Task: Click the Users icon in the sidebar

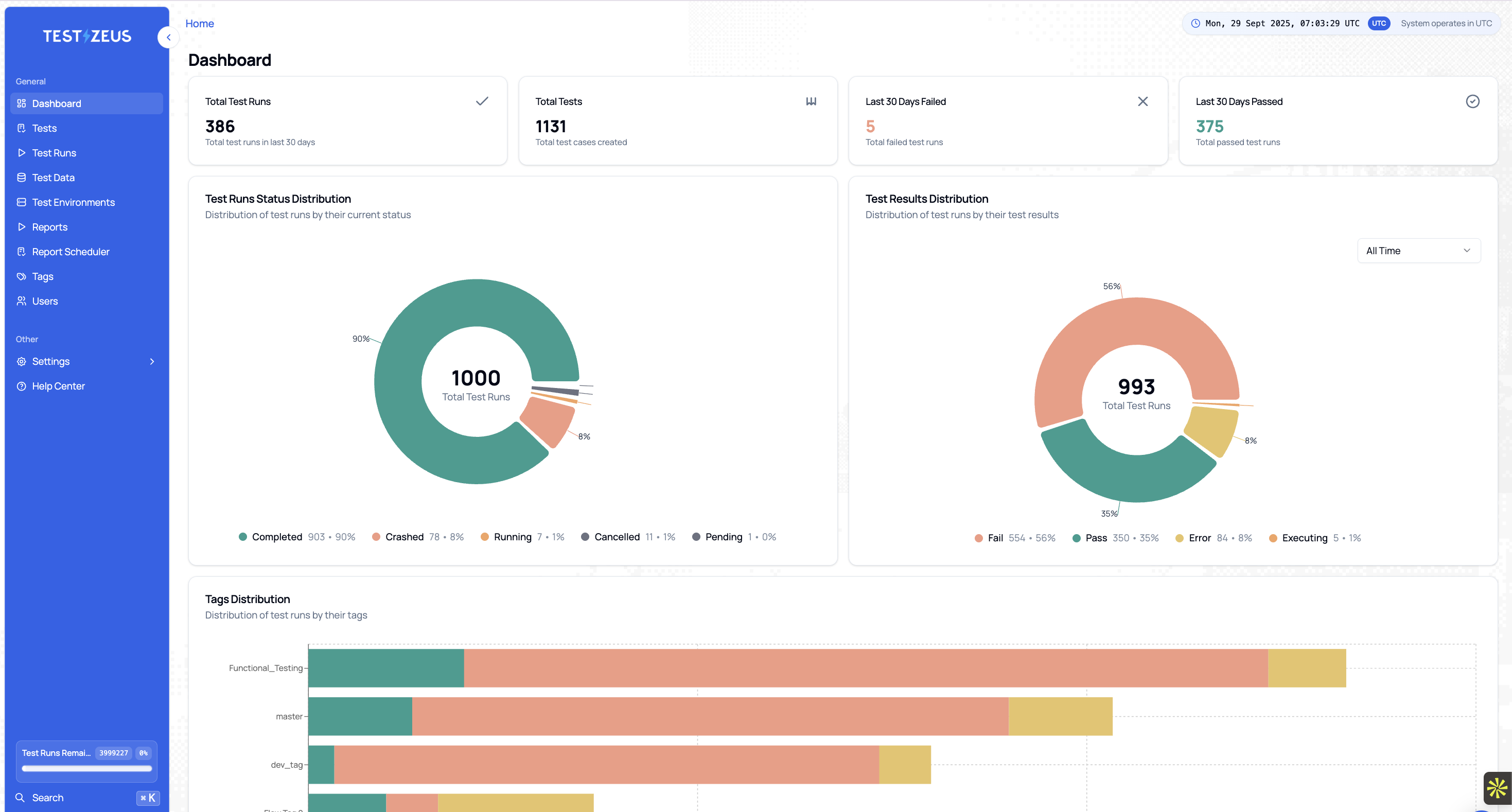Action: point(21,301)
